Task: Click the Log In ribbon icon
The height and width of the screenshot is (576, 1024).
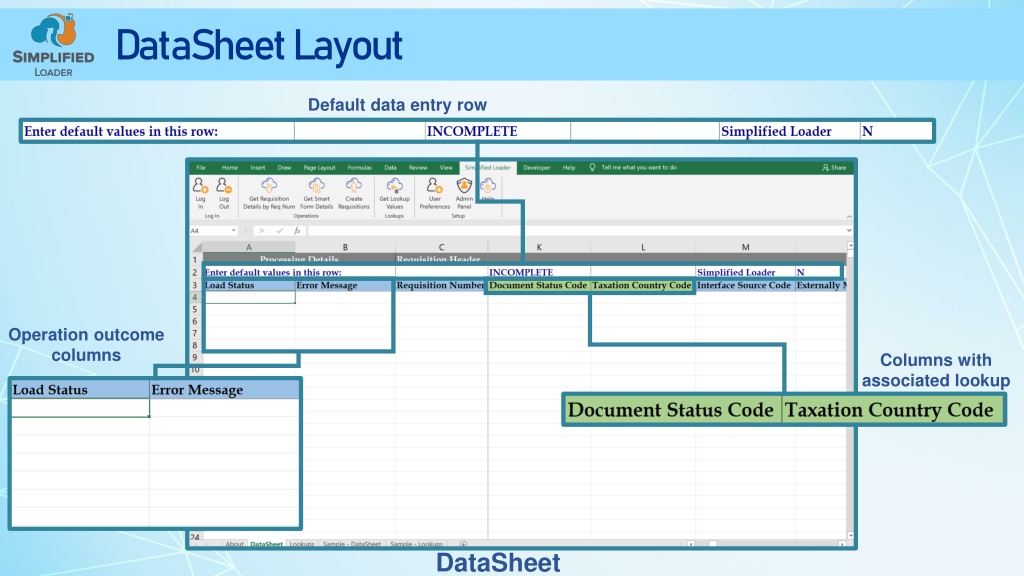Action: click(200, 186)
